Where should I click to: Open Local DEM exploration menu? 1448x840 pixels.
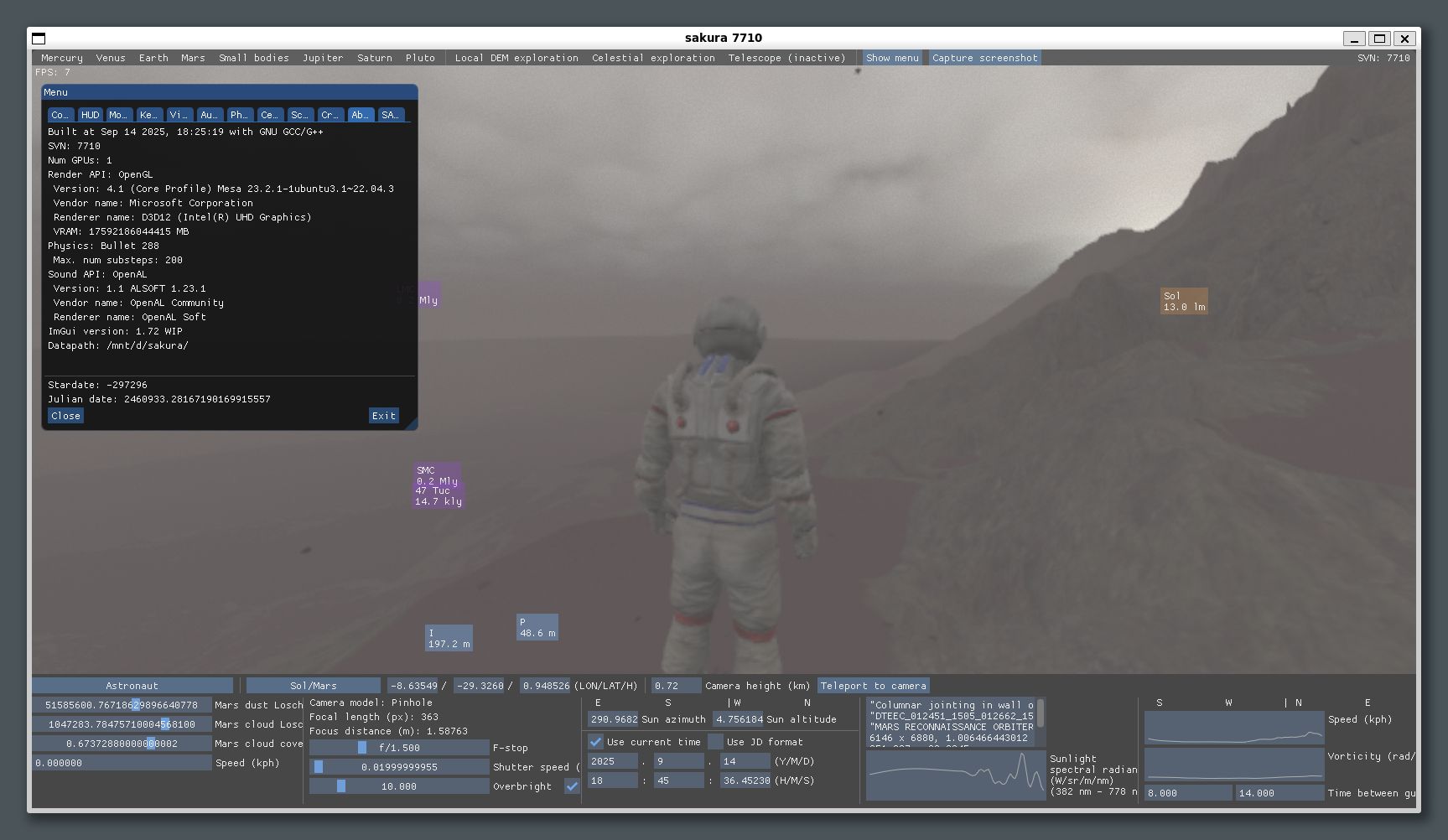(516, 58)
